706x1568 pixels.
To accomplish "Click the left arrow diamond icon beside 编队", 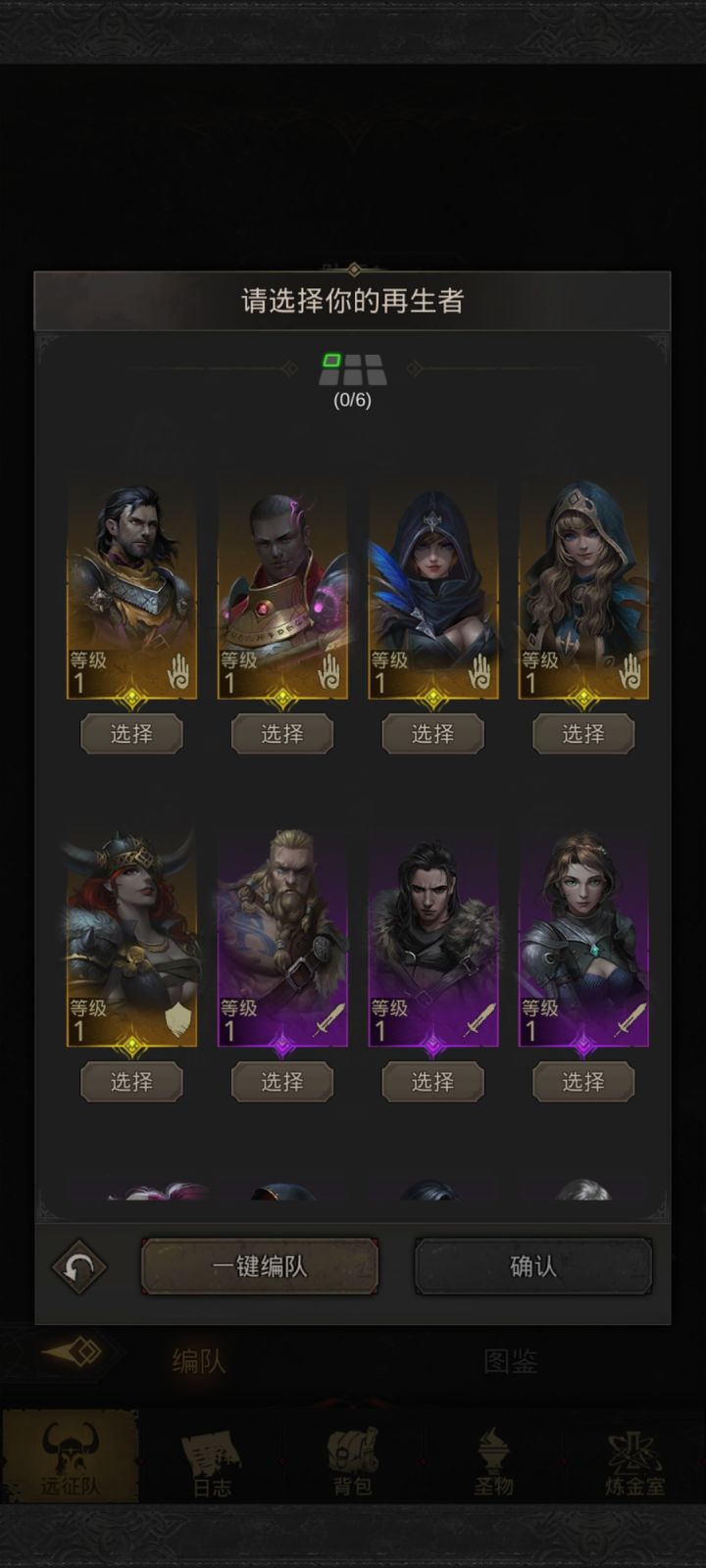I will click(x=73, y=1353).
